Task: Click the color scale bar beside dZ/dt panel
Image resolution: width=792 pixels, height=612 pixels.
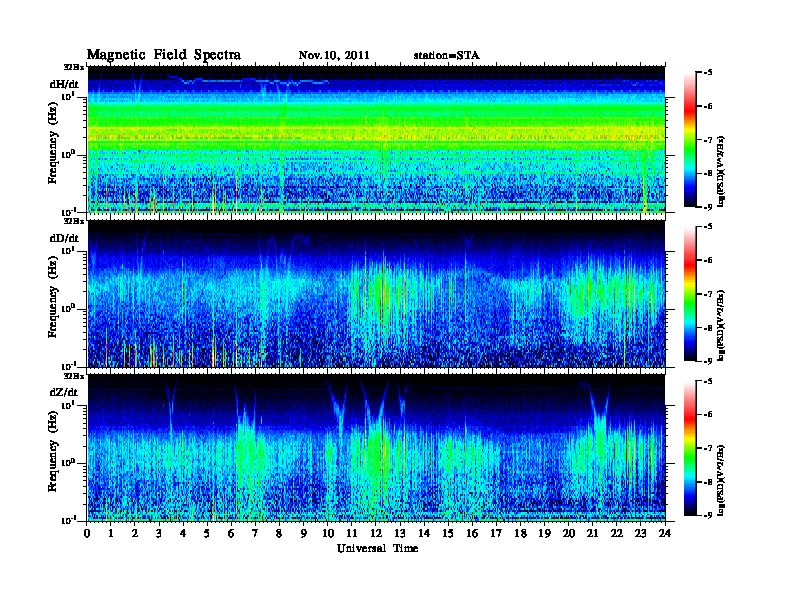Action: 690,448
